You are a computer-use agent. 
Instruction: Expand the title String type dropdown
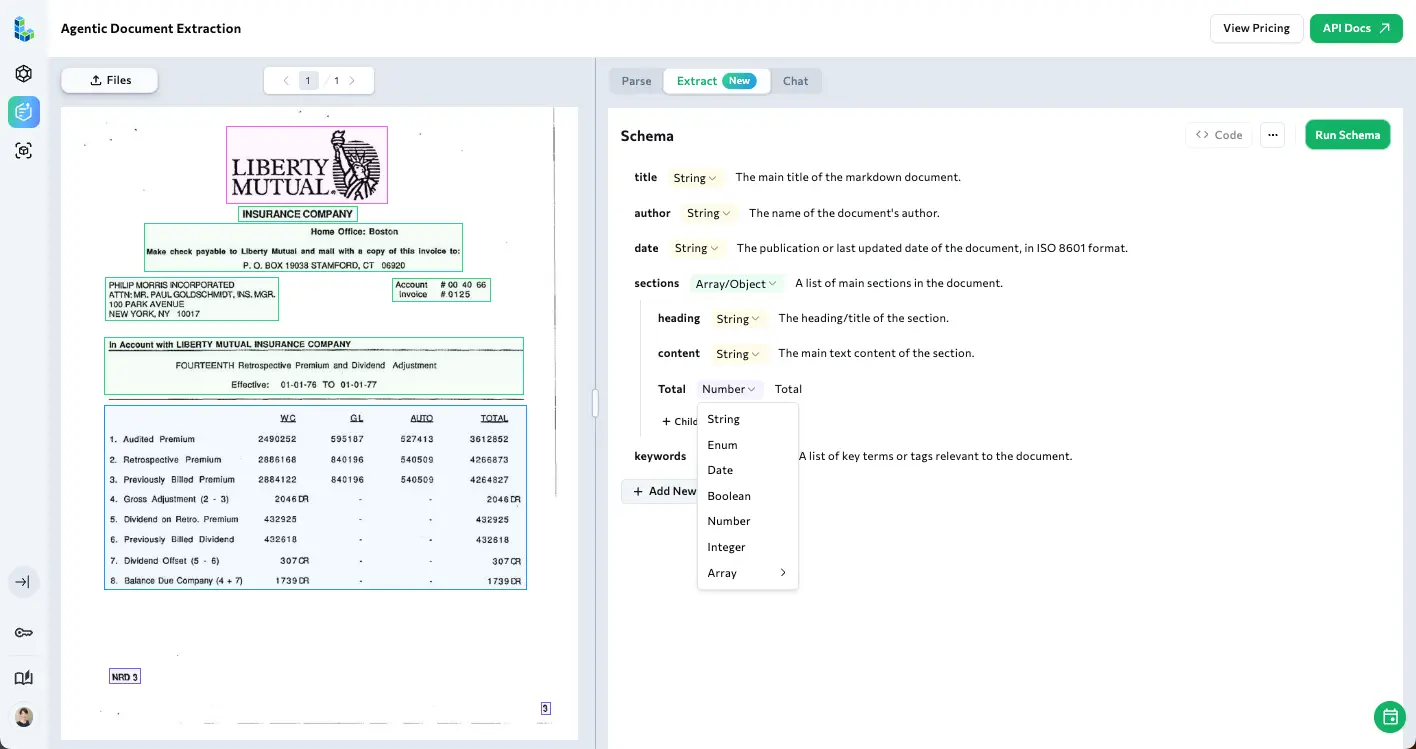(x=694, y=178)
